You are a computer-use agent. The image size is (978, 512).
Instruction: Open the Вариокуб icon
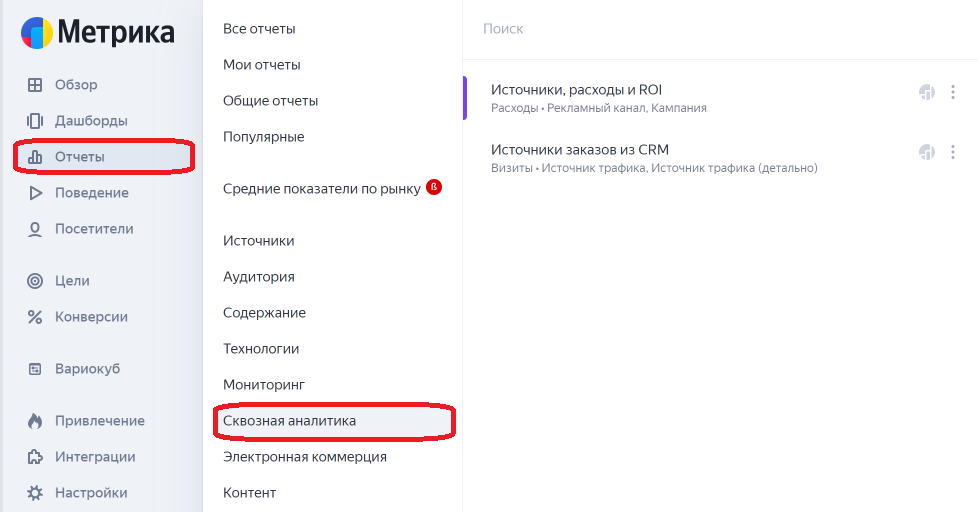(x=35, y=369)
